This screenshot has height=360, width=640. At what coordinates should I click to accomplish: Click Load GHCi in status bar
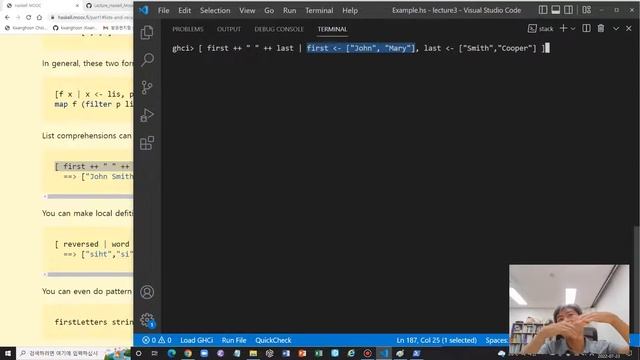click(x=196, y=340)
